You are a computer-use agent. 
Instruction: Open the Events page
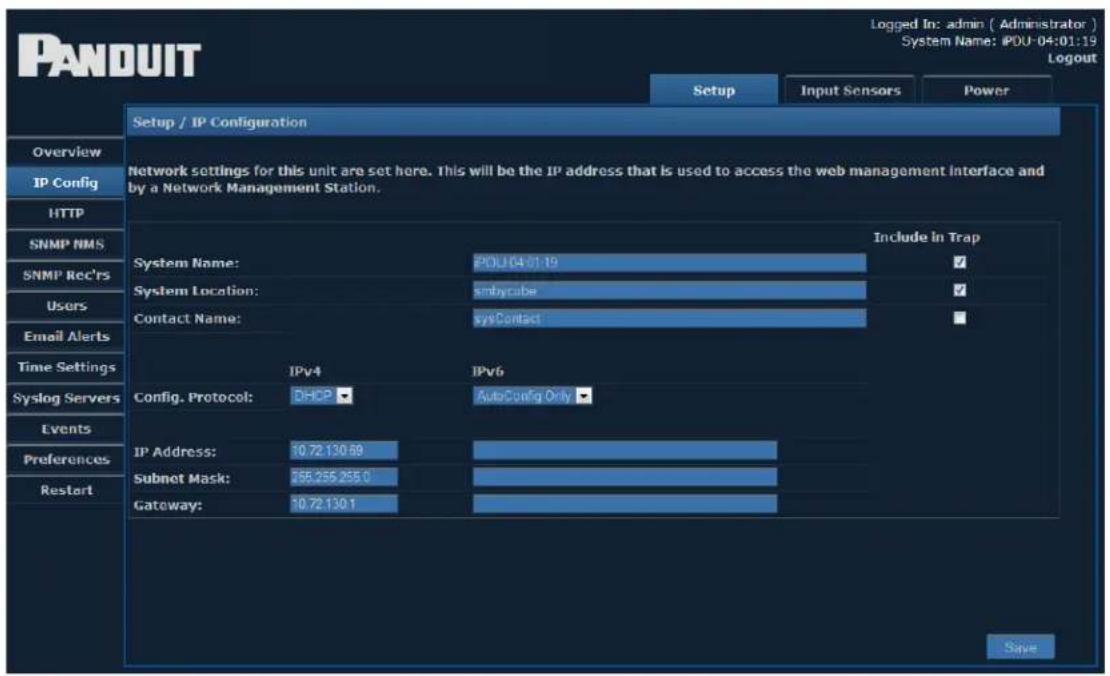[66, 428]
